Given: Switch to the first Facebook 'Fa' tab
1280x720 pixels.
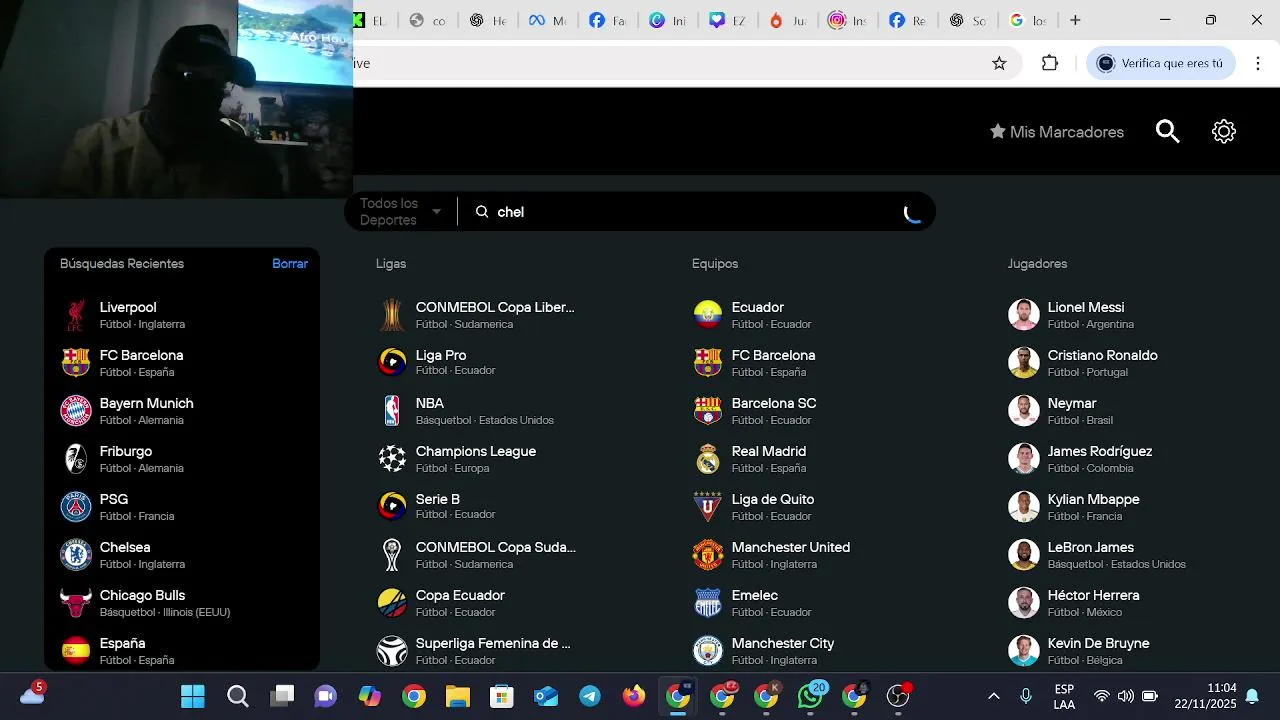Looking at the screenshot, I should (608, 20).
